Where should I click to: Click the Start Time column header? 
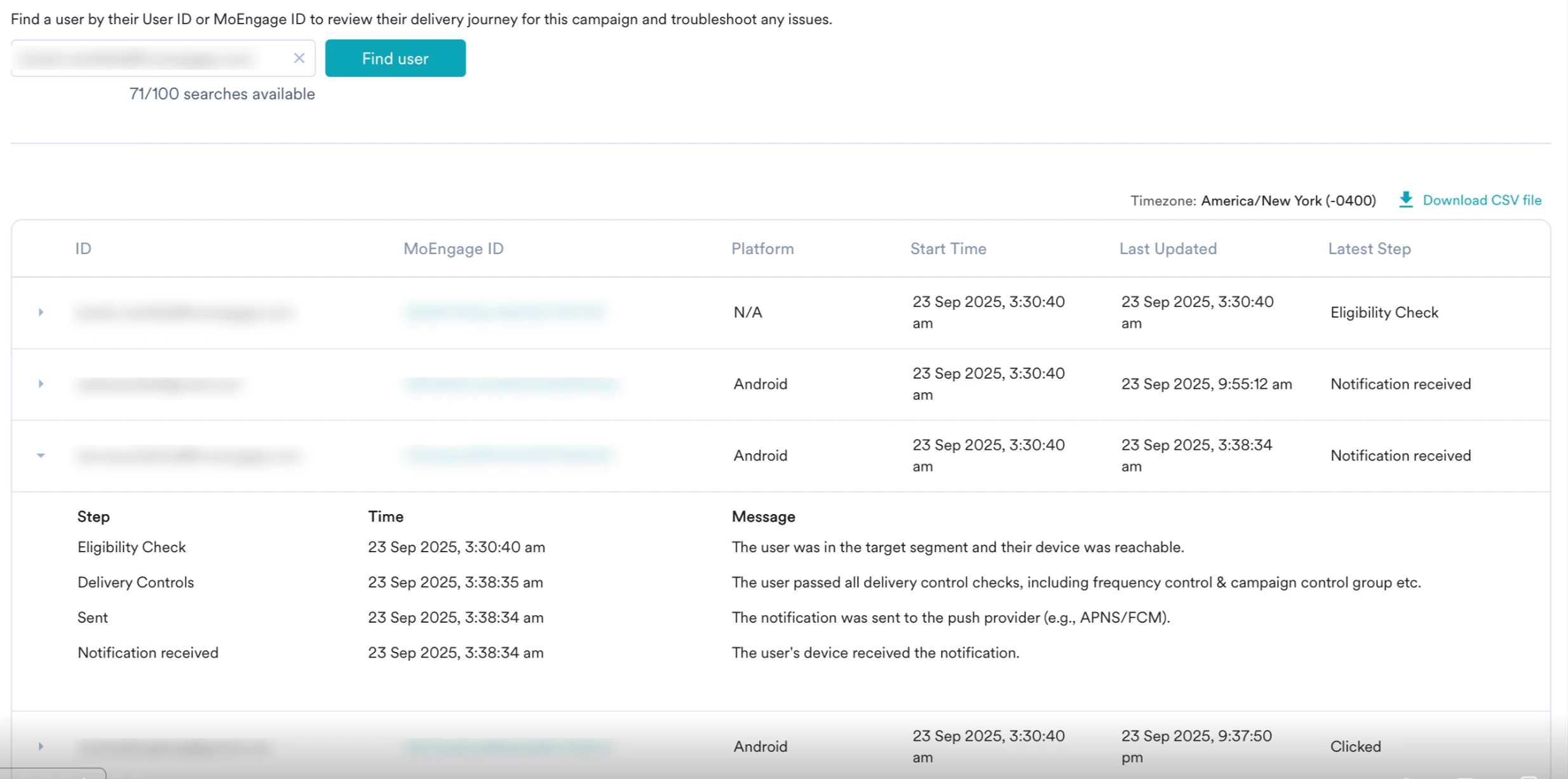coord(948,248)
